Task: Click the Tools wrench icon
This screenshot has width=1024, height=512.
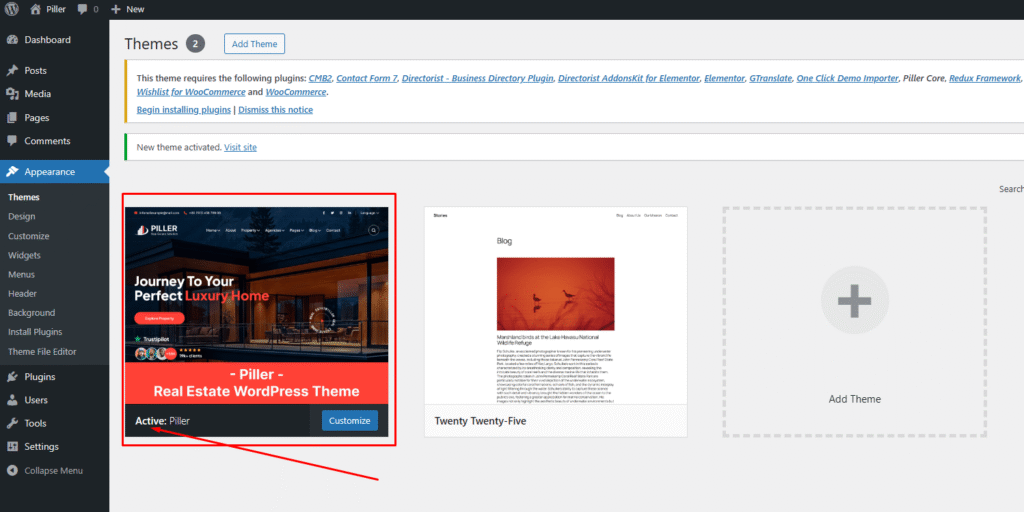Action: tap(12, 423)
